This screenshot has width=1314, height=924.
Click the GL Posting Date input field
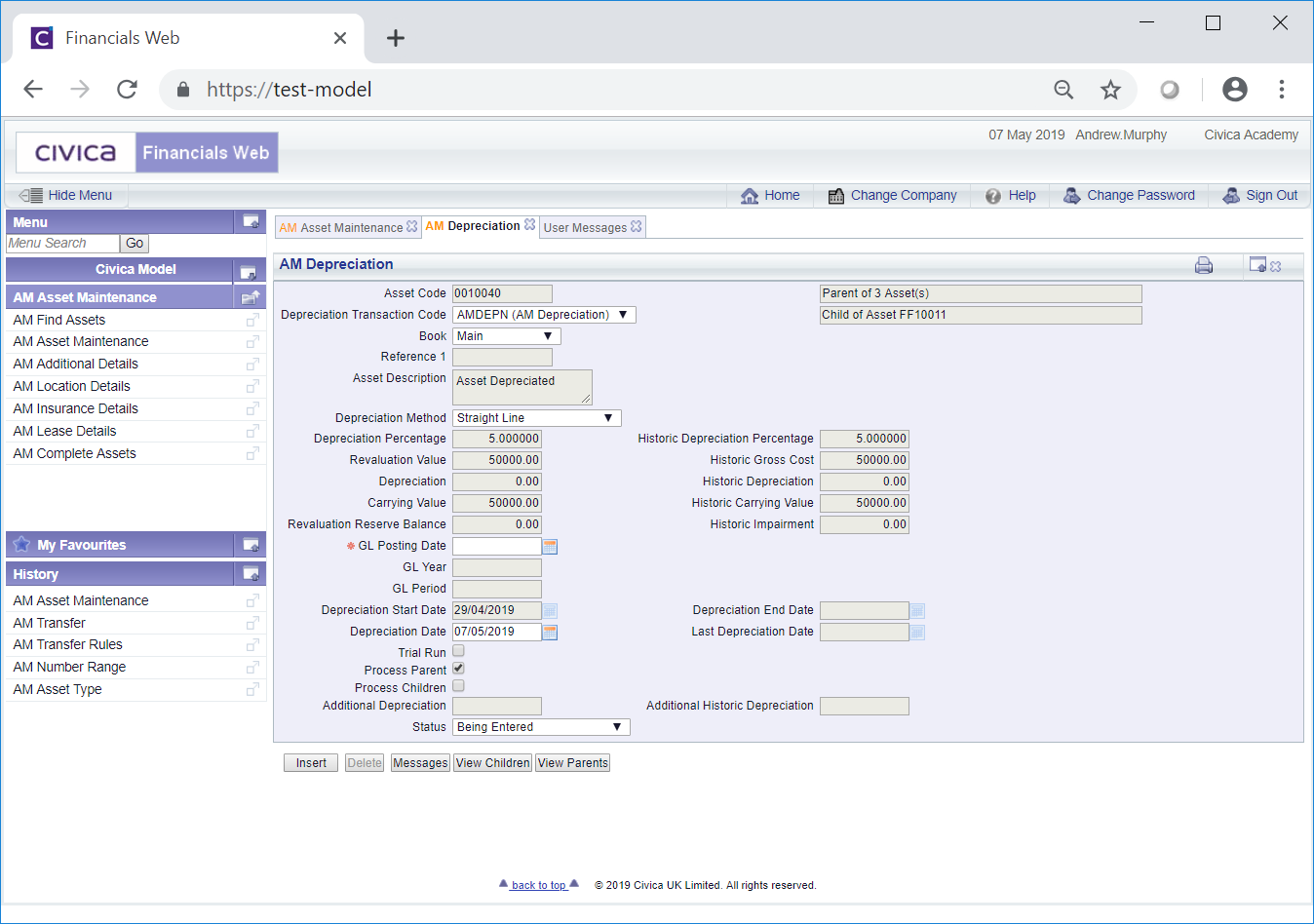tap(497, 547)
